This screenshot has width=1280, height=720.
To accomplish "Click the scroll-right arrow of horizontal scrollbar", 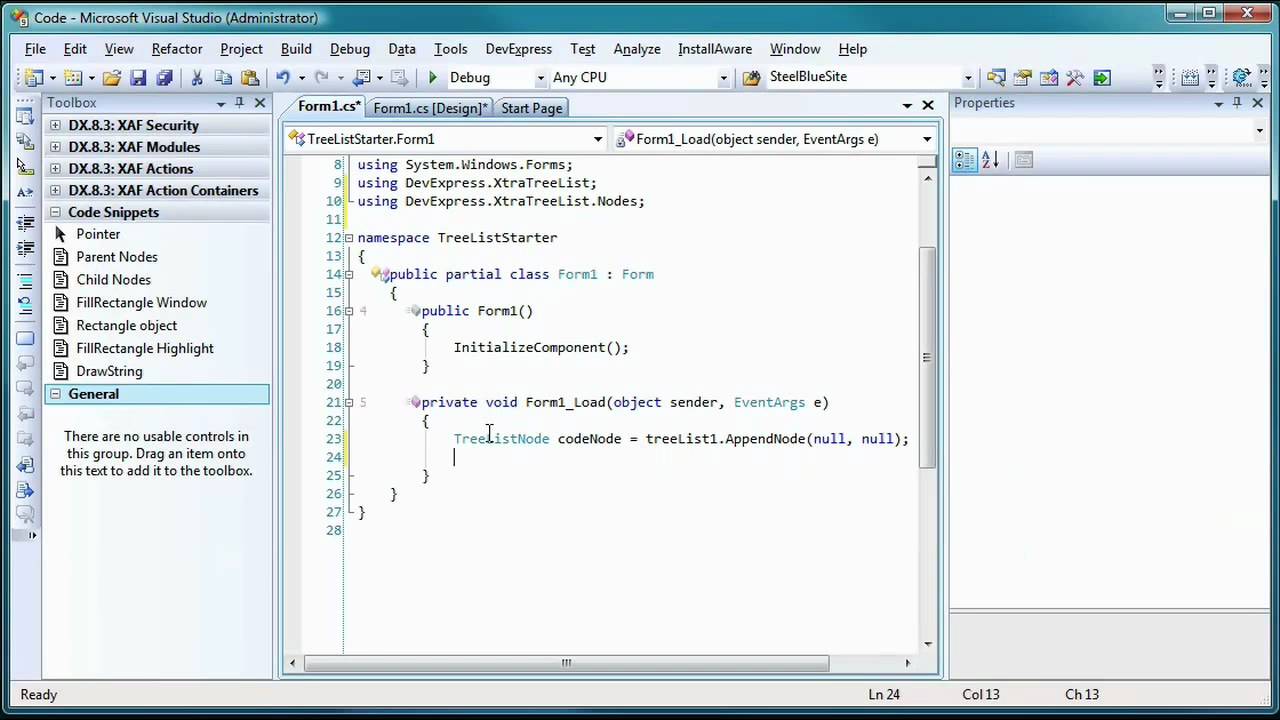I will coord(908,663).
